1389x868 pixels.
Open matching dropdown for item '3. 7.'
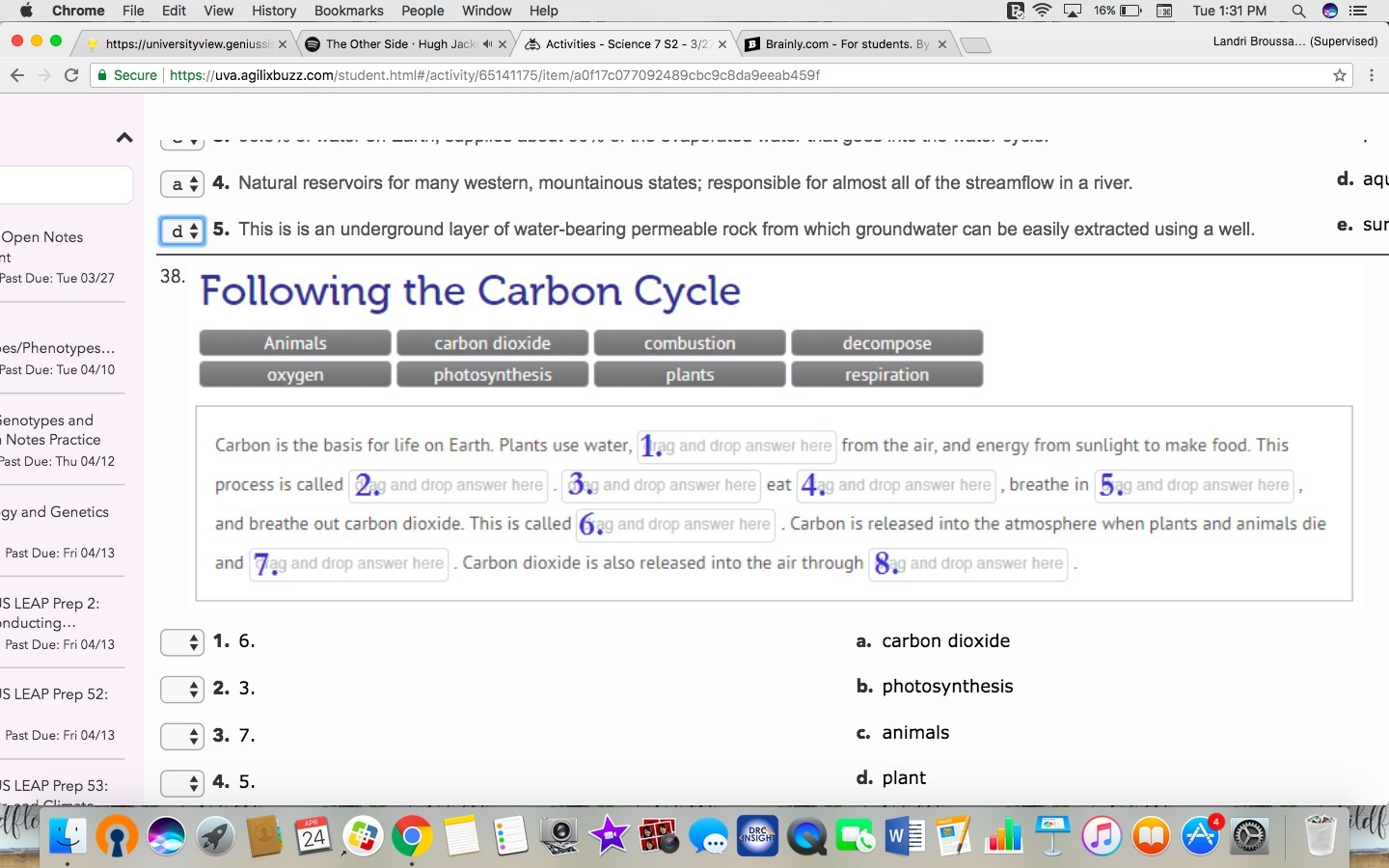(181, 736)
